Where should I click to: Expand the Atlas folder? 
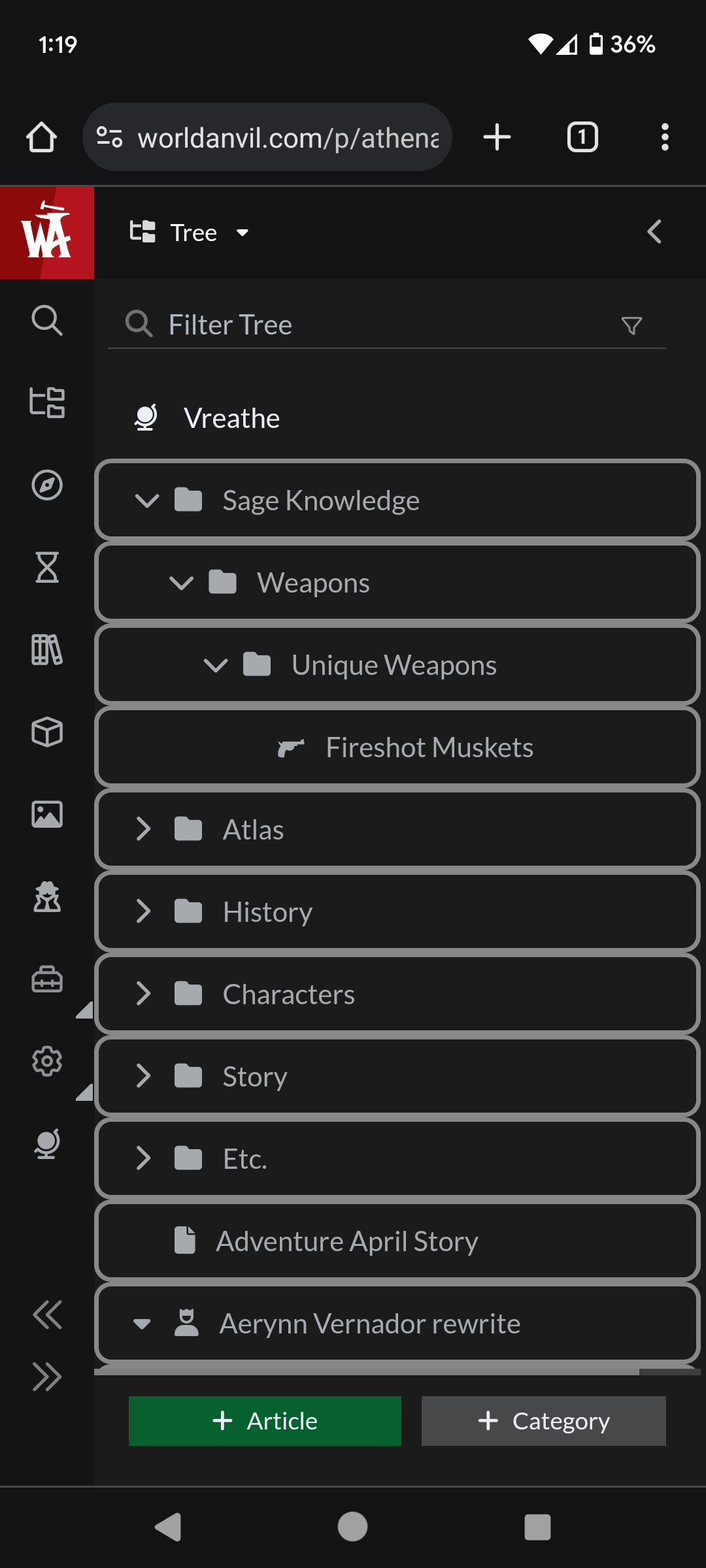pos(144,829)
